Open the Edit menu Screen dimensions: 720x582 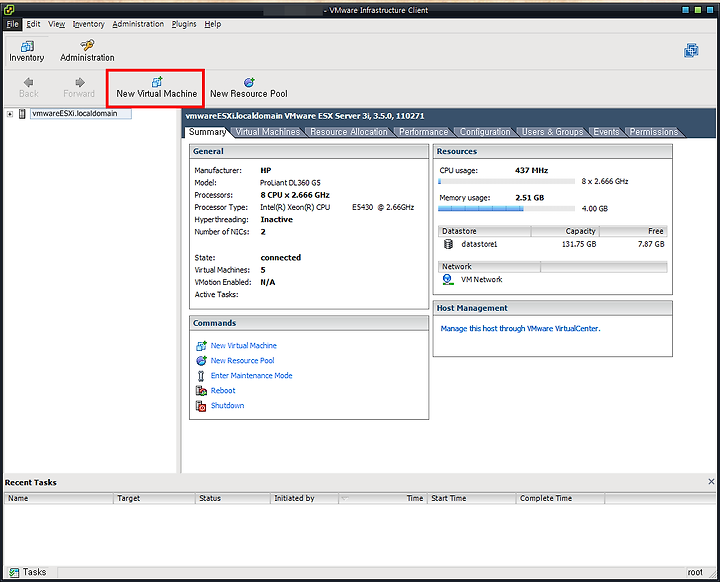pos(33,24)
